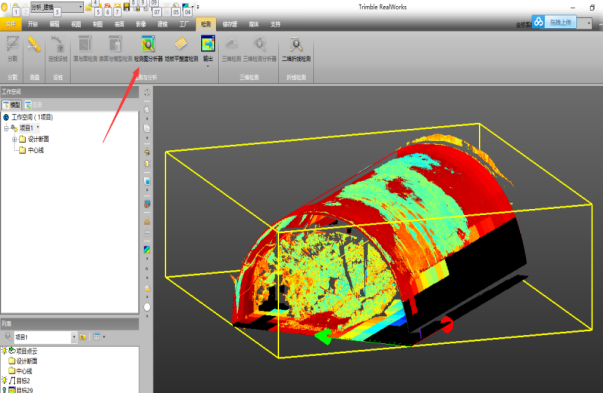Open the 项目1 combo box in list panel
This screenshot has height=394, width=604.
pyautogui.click(x=45, y=337)
